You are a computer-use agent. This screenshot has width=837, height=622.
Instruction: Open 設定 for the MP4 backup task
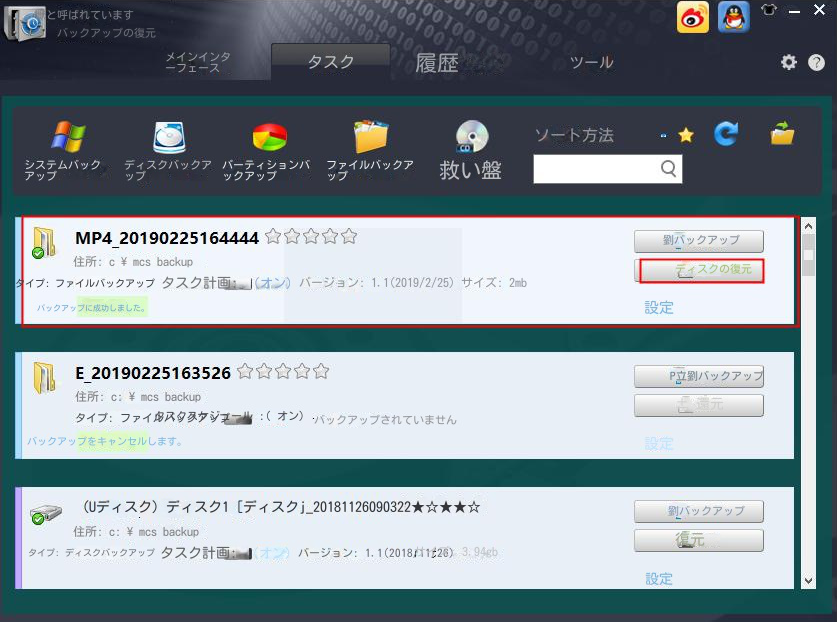tap(659, 308)
